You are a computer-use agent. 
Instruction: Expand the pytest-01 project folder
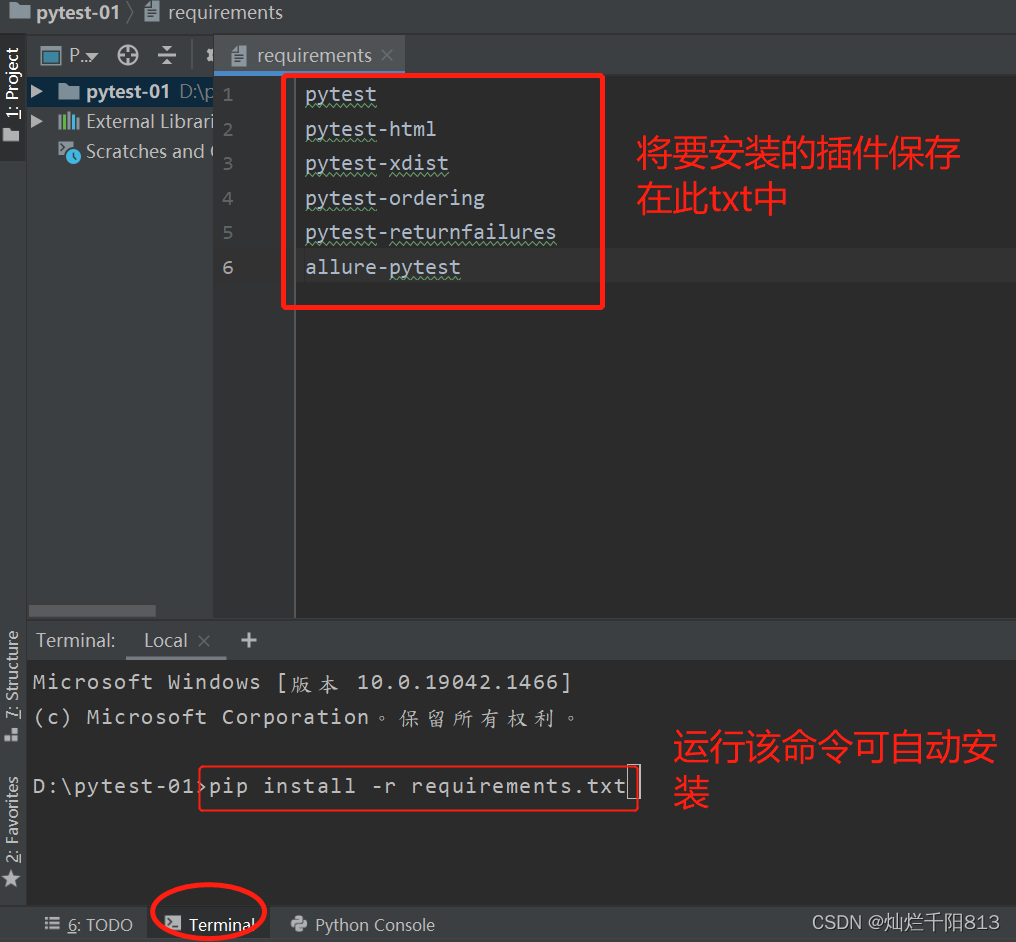click(x=37, y=91)
